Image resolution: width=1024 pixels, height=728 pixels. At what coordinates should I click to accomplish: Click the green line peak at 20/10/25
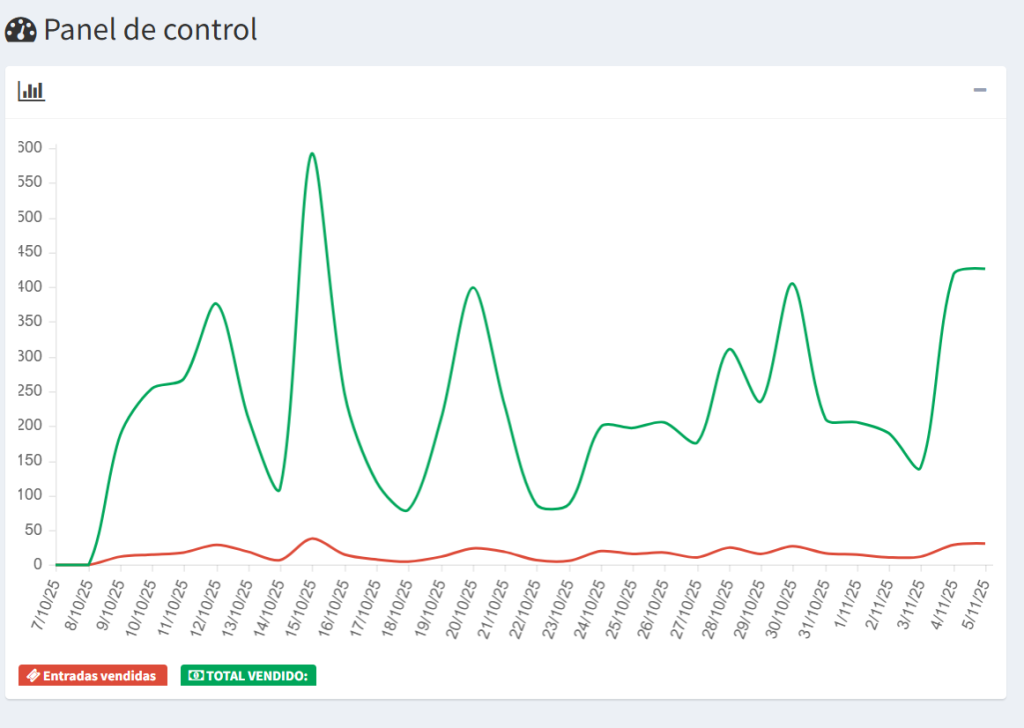point(473,288)
